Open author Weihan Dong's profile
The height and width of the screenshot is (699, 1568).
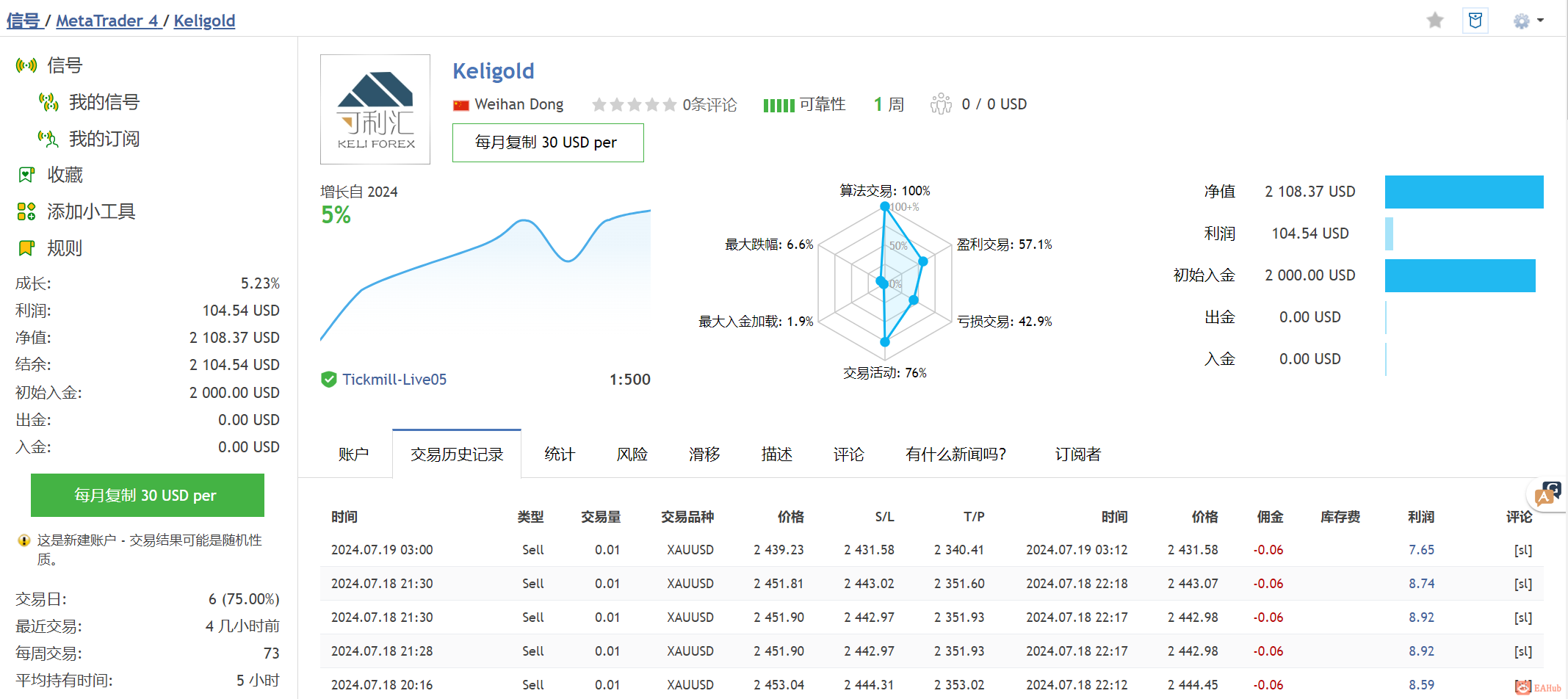click(x=519, y=104)
